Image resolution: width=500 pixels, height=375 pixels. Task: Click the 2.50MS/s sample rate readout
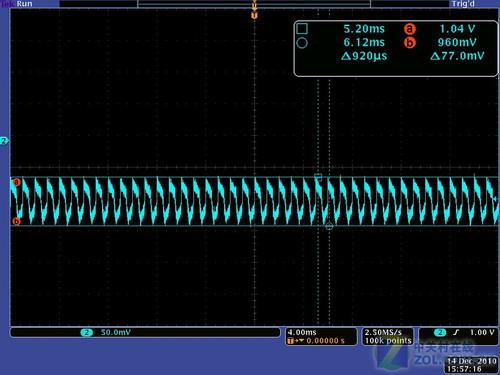[x=383, y=332]
